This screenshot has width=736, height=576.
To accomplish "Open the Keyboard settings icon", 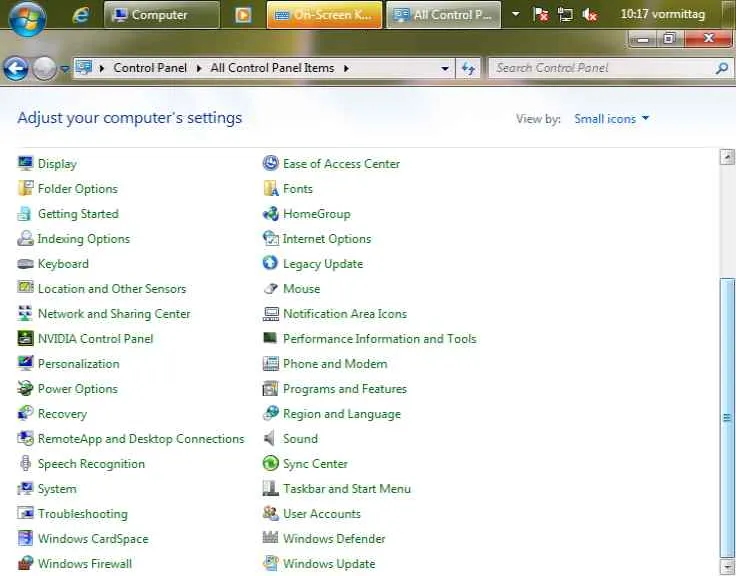I will 25,263.
